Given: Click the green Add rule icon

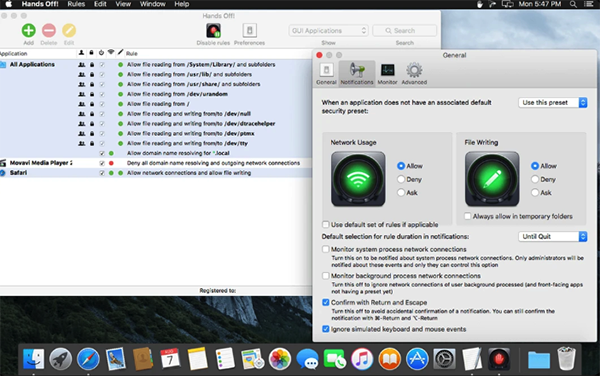Looking at the screenshot, I should click(29, 30).
